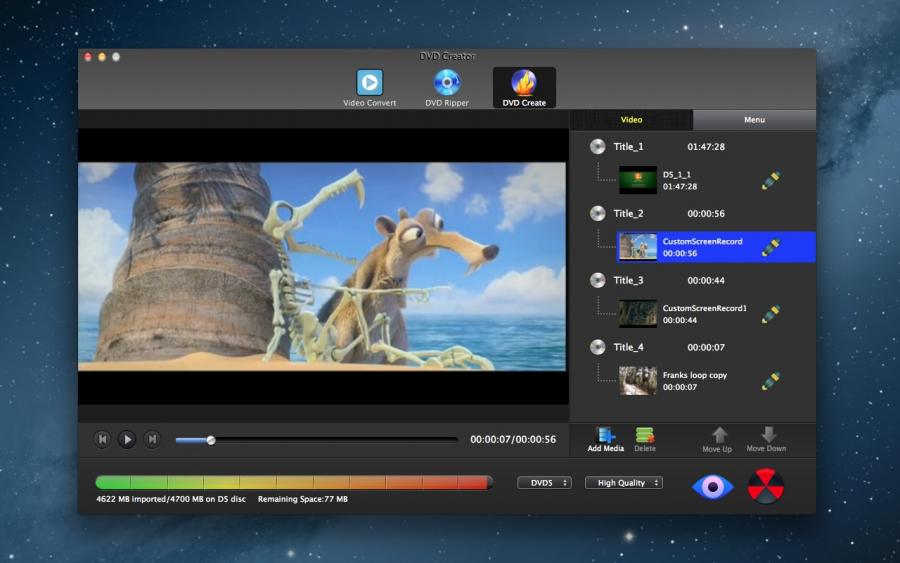This screenshot has width=900, height=563.
Task: Click the video preview frame
Action: tap(322, 266)
